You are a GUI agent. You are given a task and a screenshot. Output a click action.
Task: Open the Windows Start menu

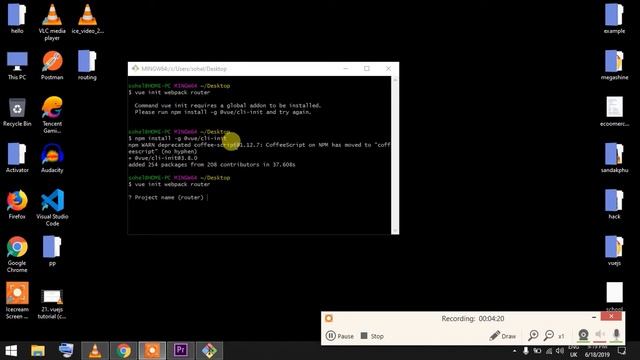click(11, 351)
